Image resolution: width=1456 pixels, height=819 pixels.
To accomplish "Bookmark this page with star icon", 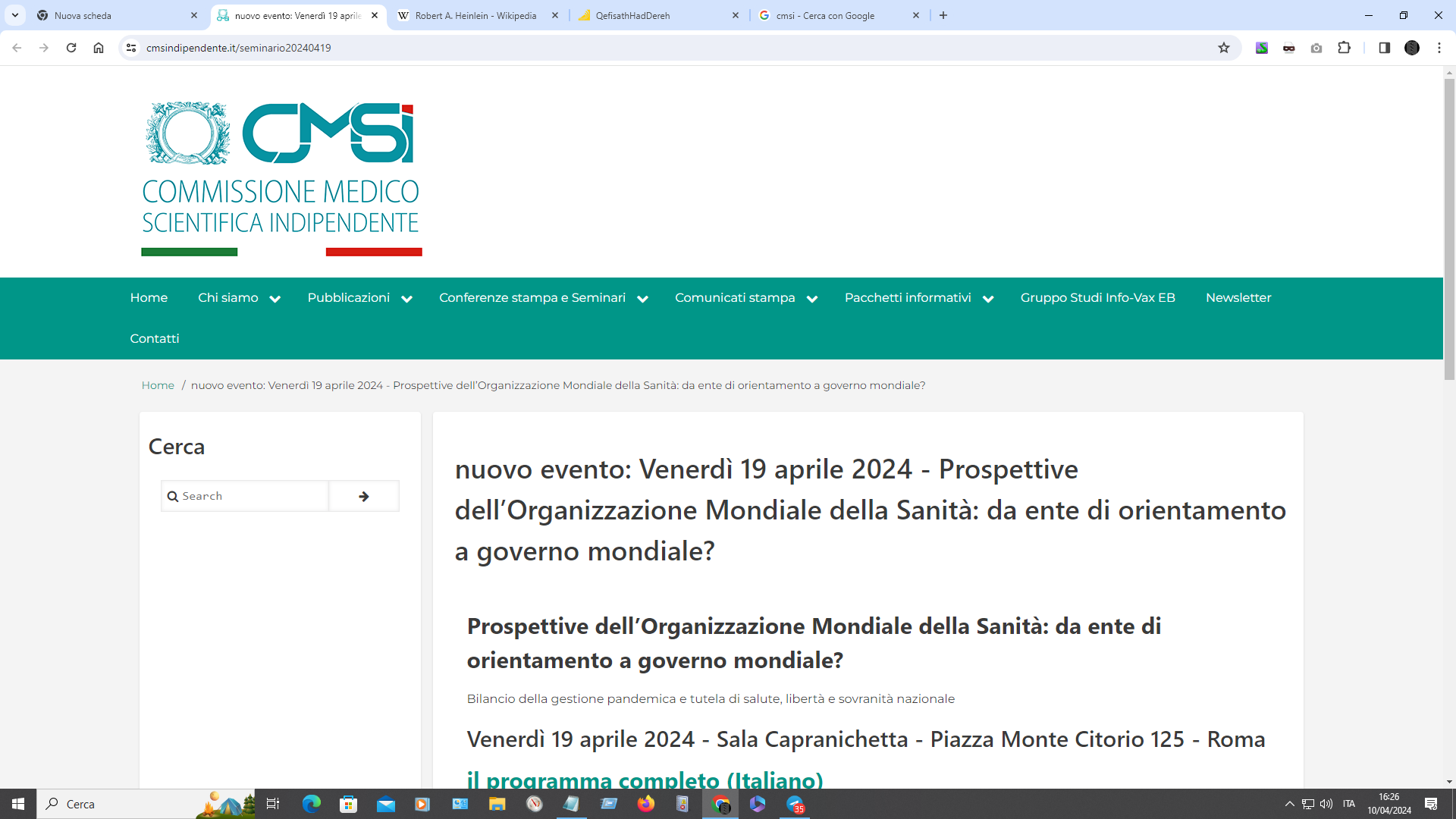I will [1223, 48].
